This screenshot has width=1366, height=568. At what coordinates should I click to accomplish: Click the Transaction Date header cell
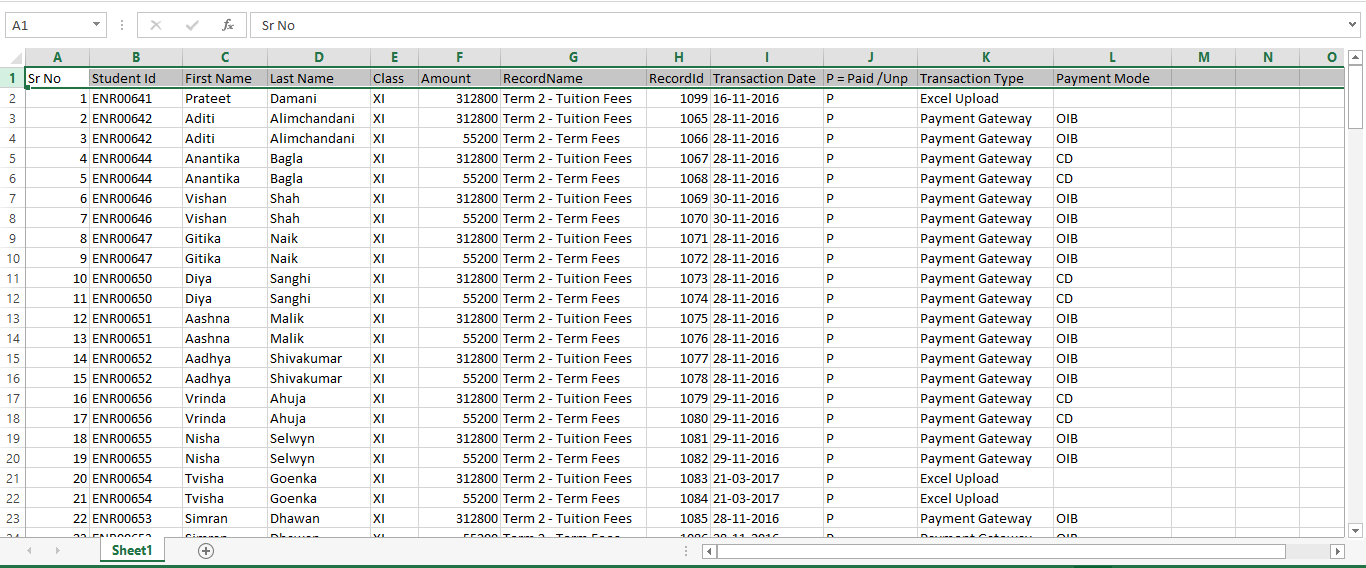click(x=767, y=78)
